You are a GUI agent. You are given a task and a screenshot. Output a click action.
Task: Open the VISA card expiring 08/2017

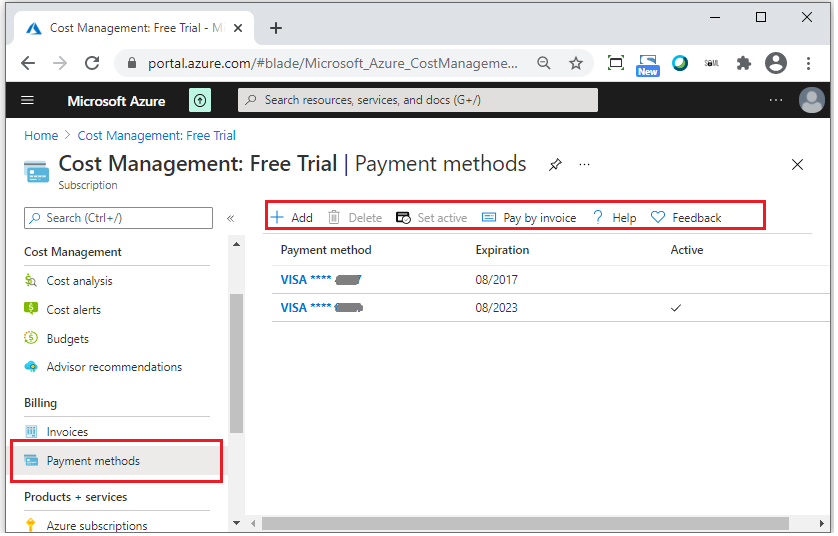(322, 281)
